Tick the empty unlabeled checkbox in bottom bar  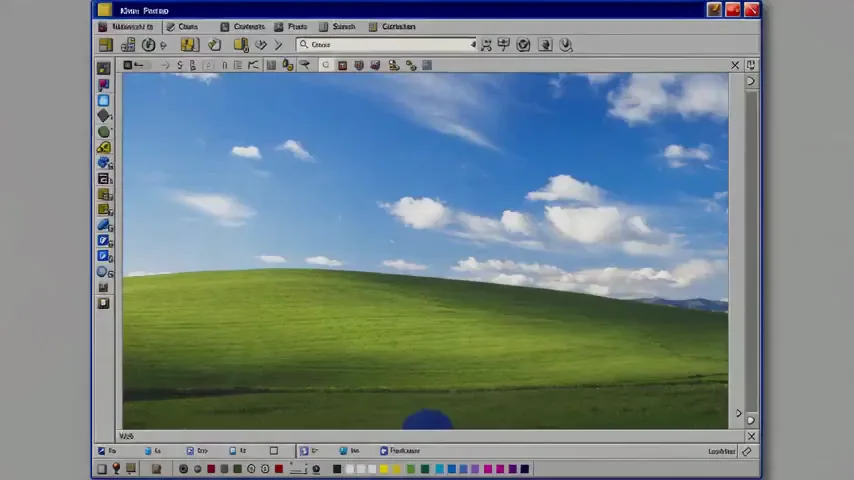point(274,451)
